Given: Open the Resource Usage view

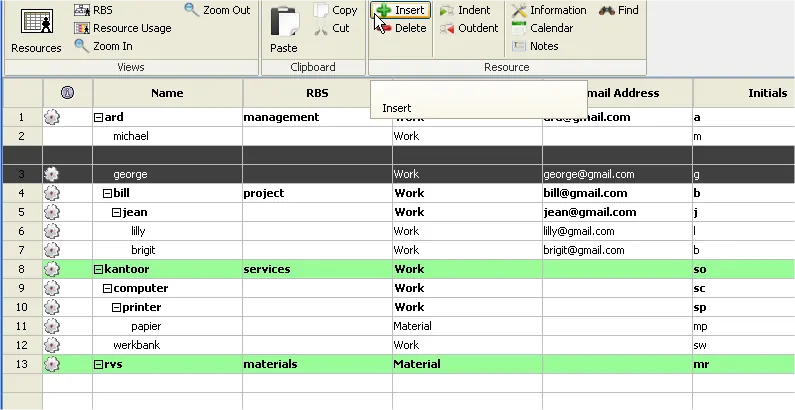Looking at the screenshot, I should click(123, 28).
